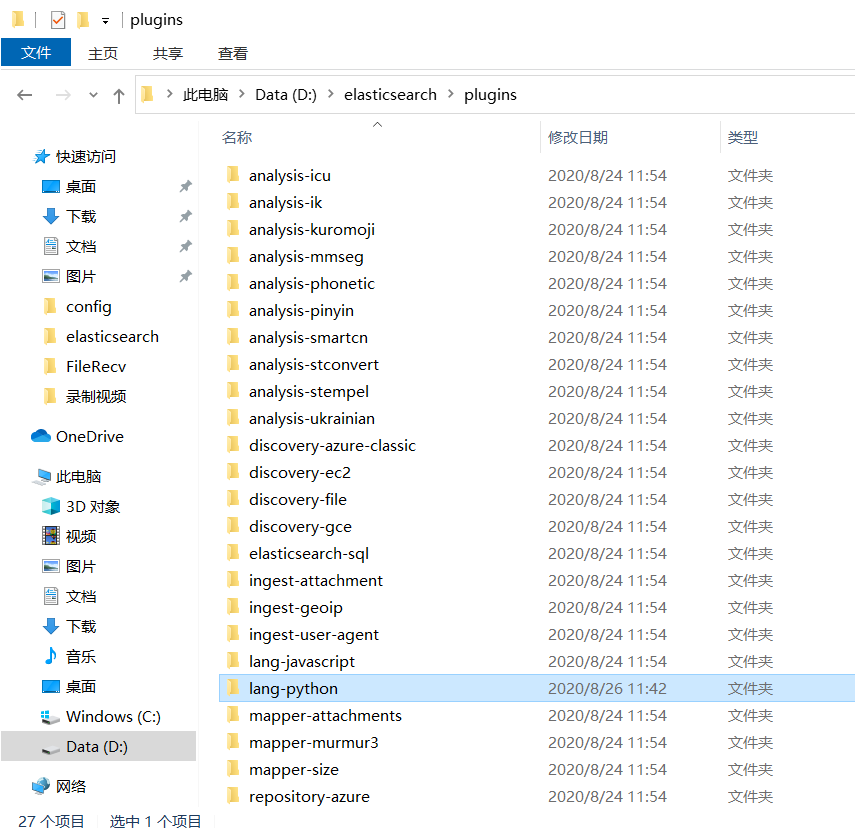Click the discovery-gce folder icon
The width and height of the screenshot is (855, 837).
click(x=233, y=525)
